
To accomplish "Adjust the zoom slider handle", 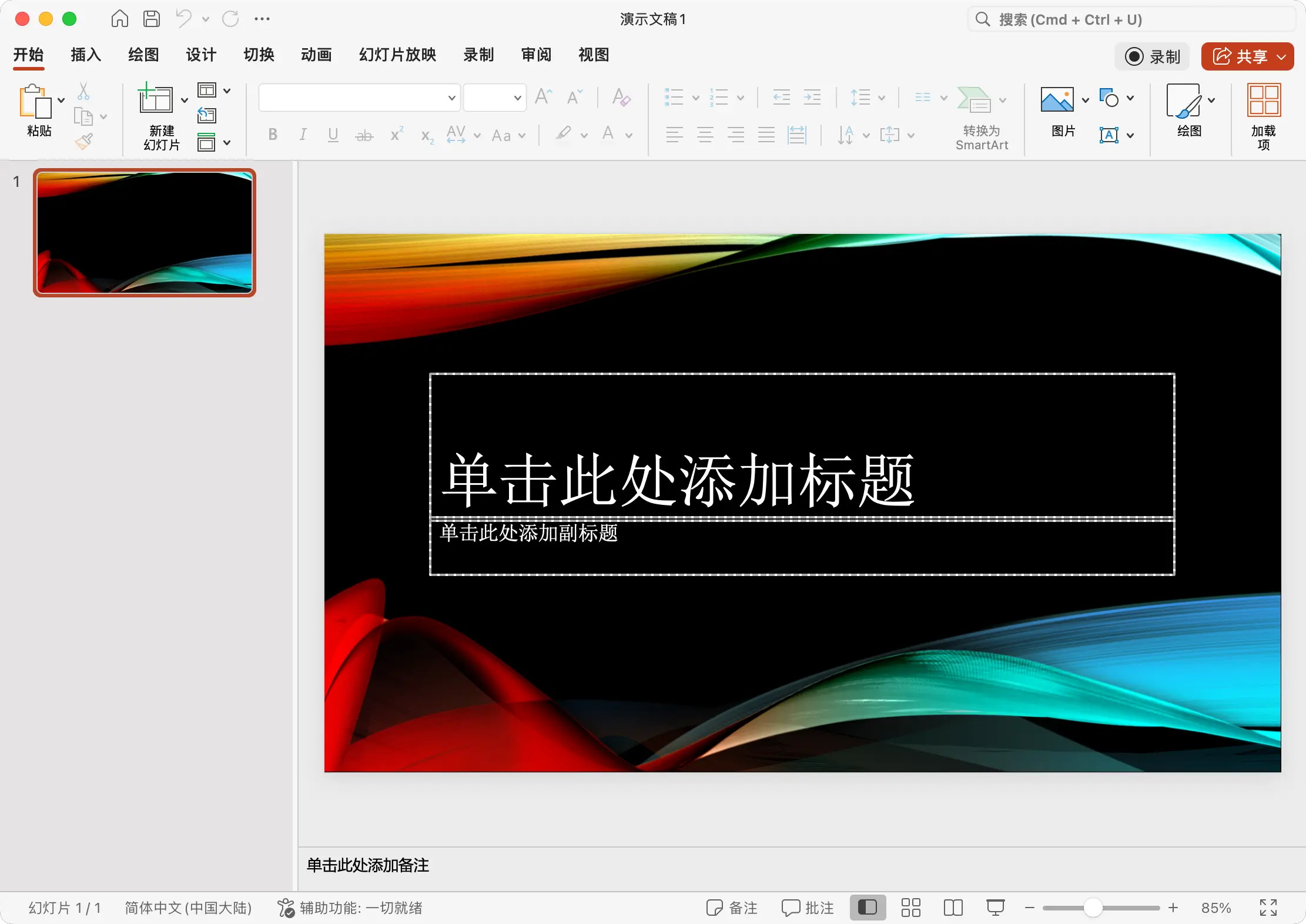I will click(1092, 908).
